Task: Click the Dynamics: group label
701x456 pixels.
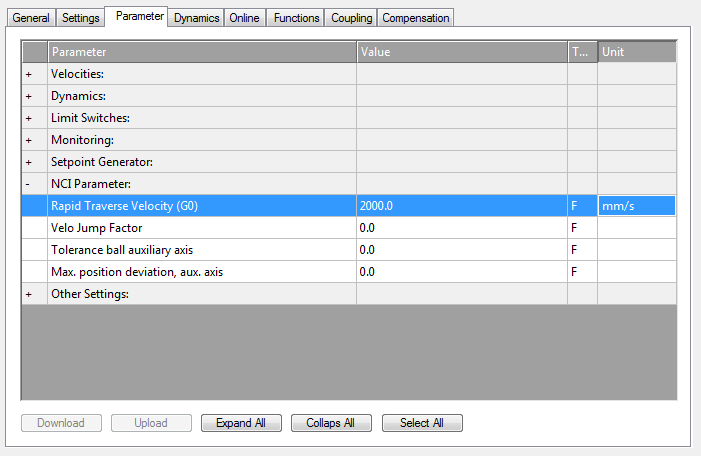Action: (x=78, y=96)
